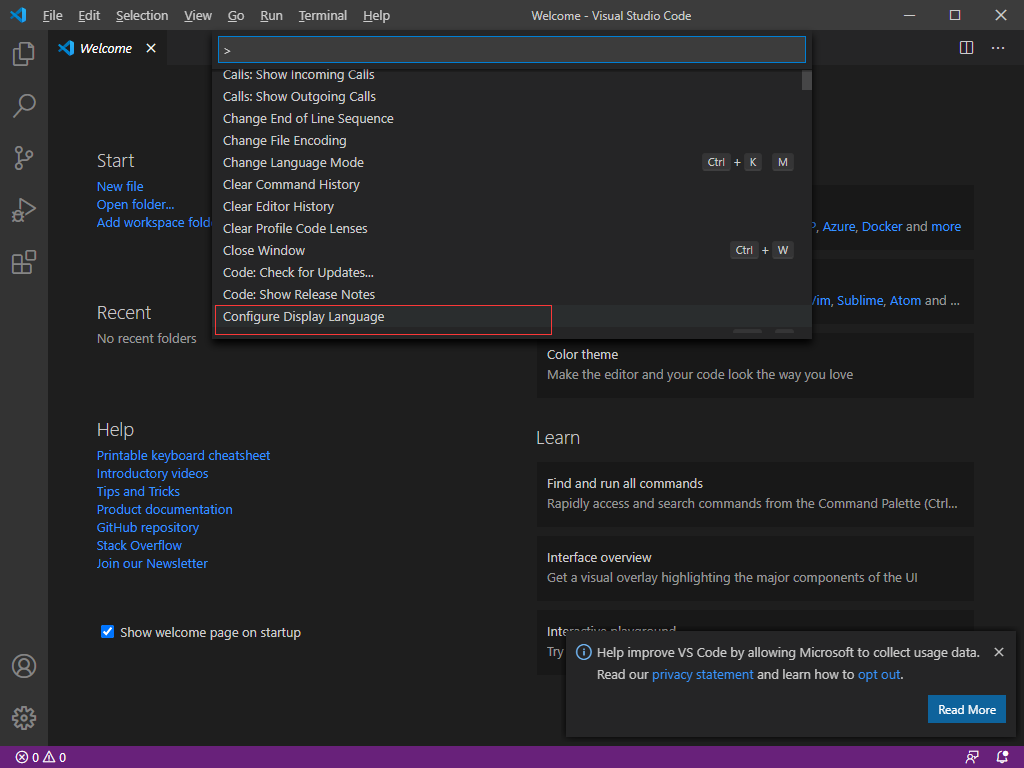Open the Color theme card

pos(755,365)
